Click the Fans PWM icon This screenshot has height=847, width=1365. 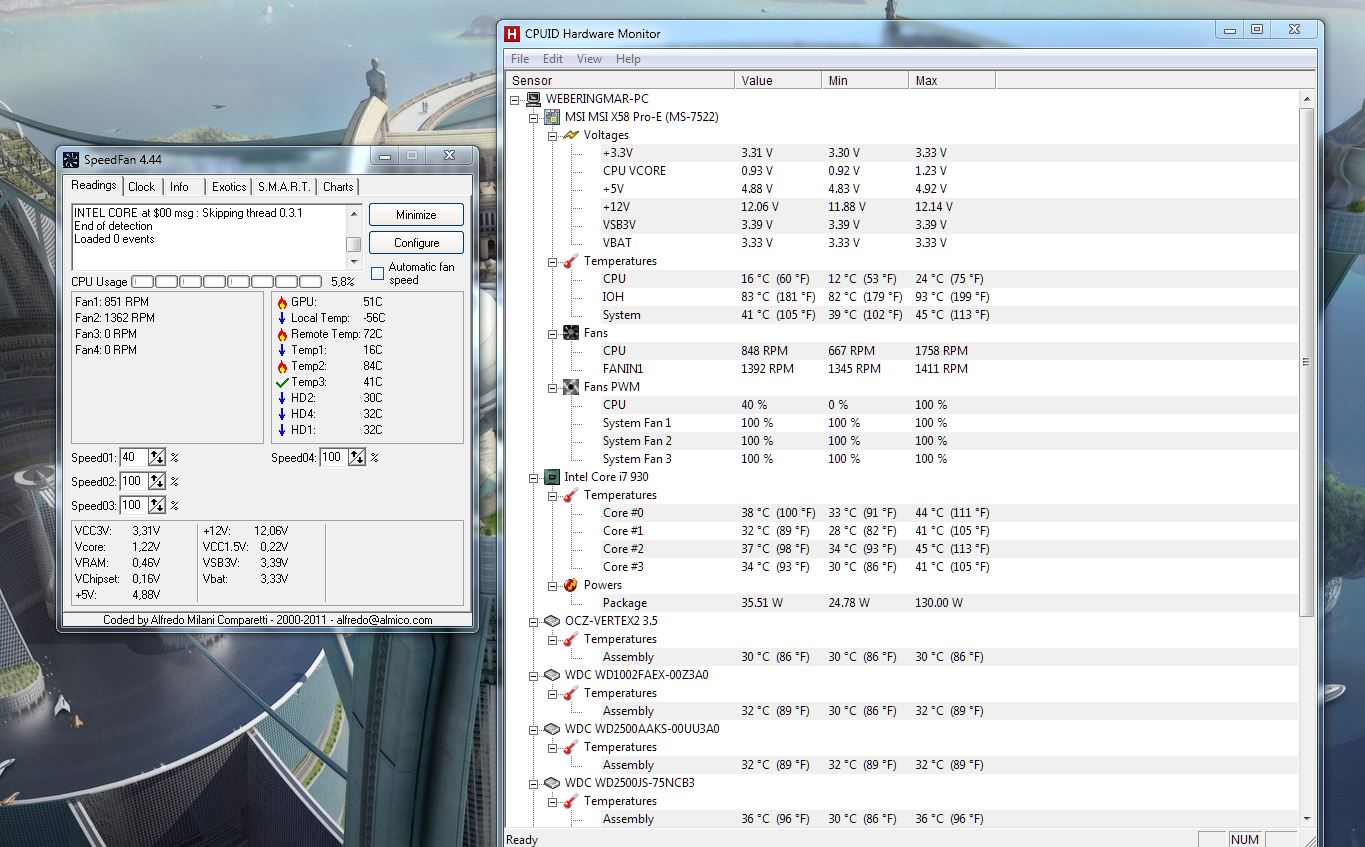570,387
